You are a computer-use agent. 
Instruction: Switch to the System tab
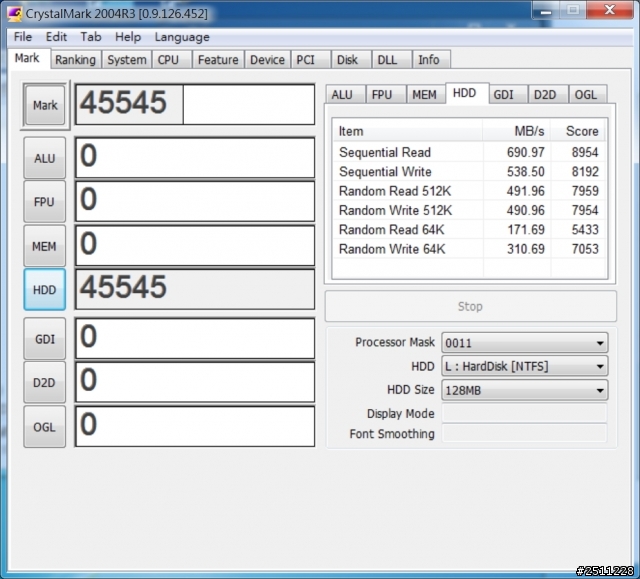tap(127, 60)
